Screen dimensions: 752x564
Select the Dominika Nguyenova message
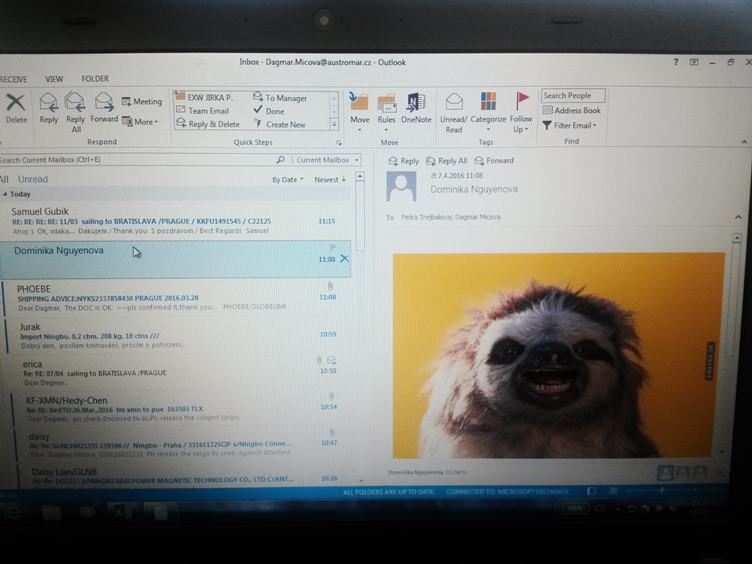point(175,259)
